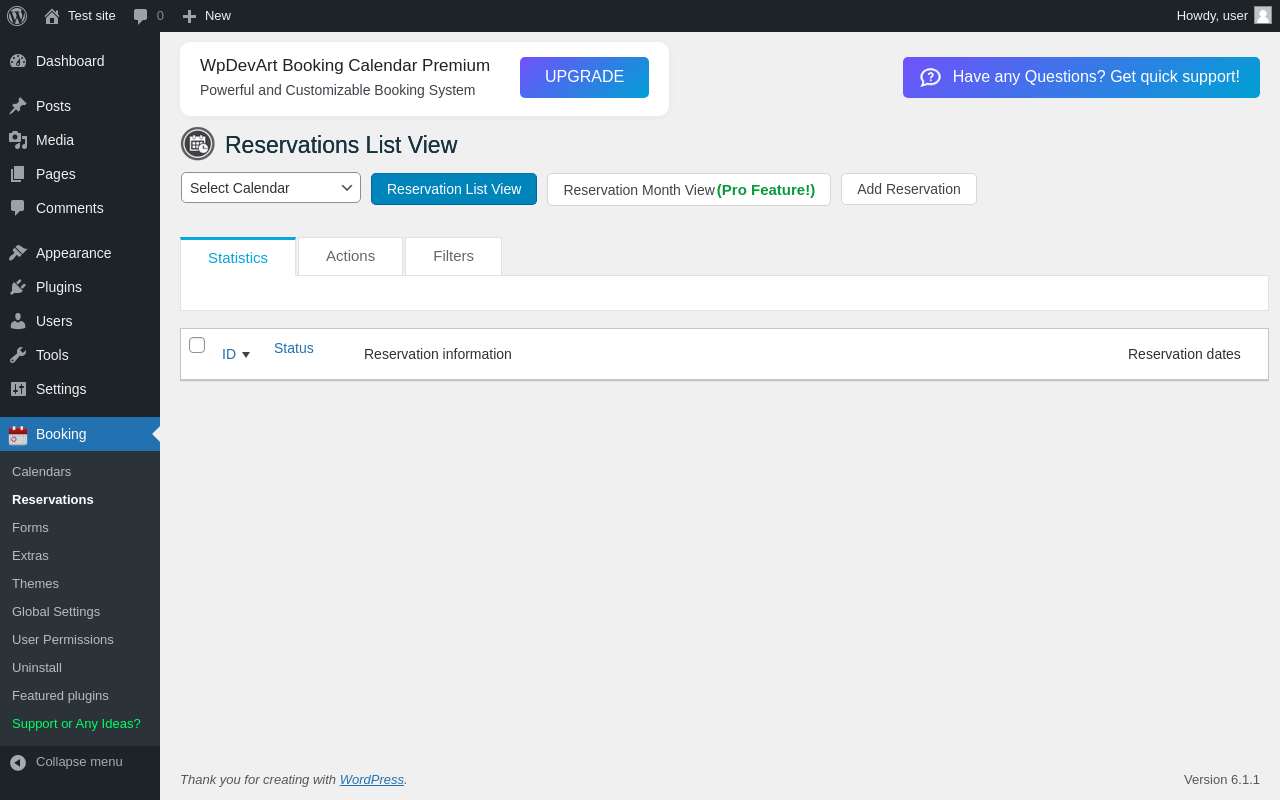Open Themes submenu item
Image resolution: width=1280 pixels, height=800 pixels.
click(36, 583)
